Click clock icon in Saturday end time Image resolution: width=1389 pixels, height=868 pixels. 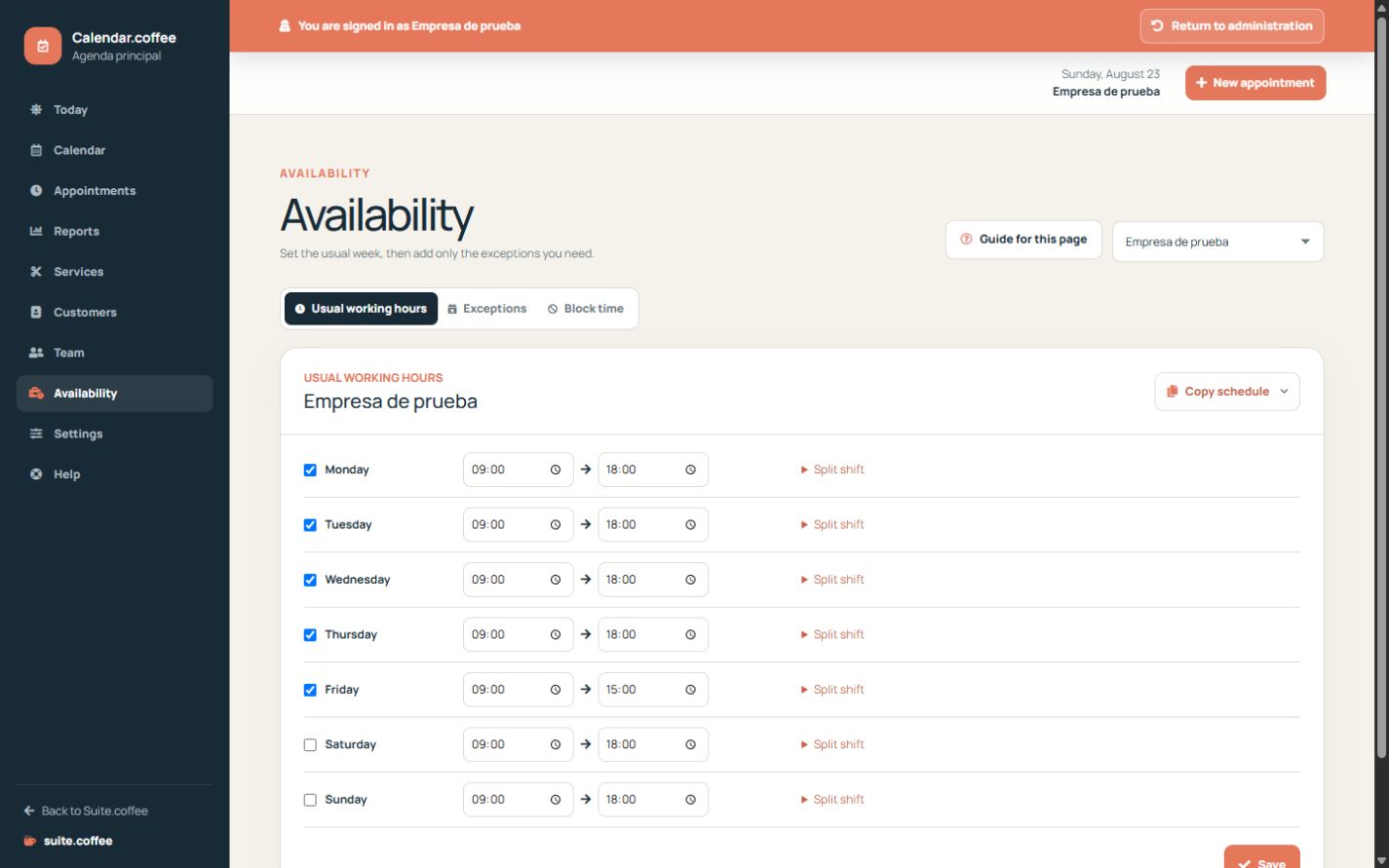pos(690,744)
